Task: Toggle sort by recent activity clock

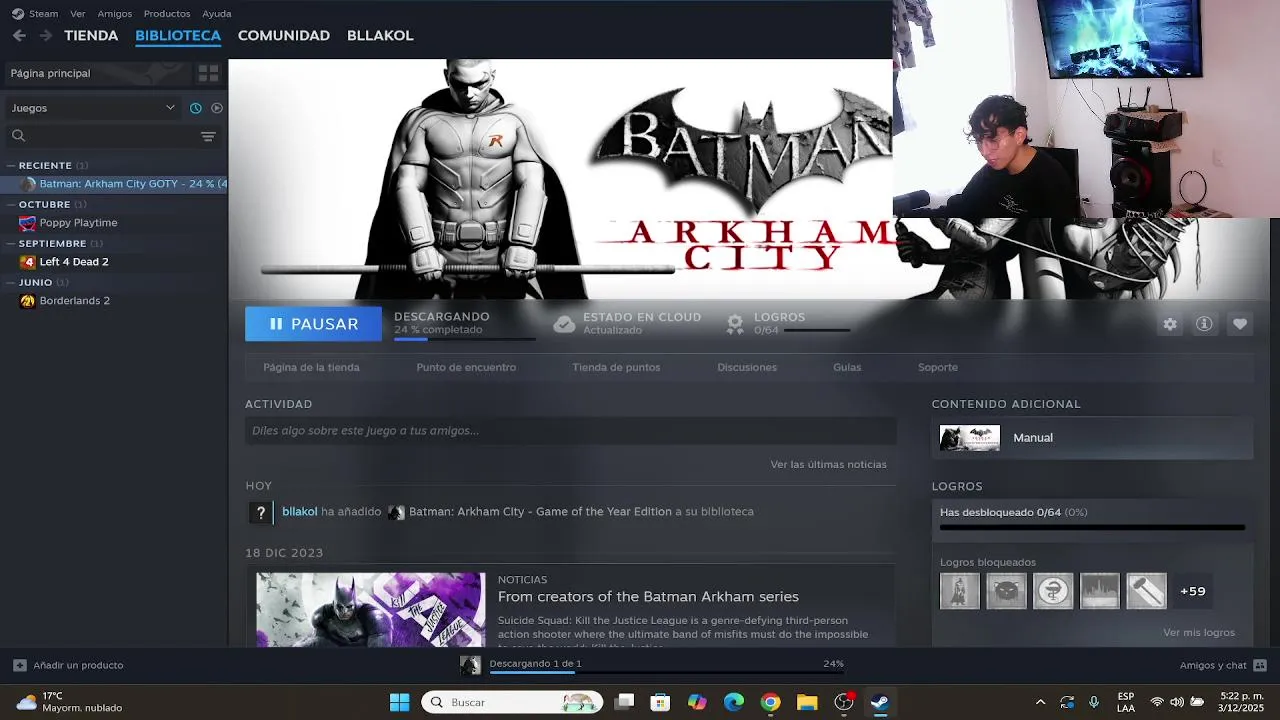Action: 196,108
